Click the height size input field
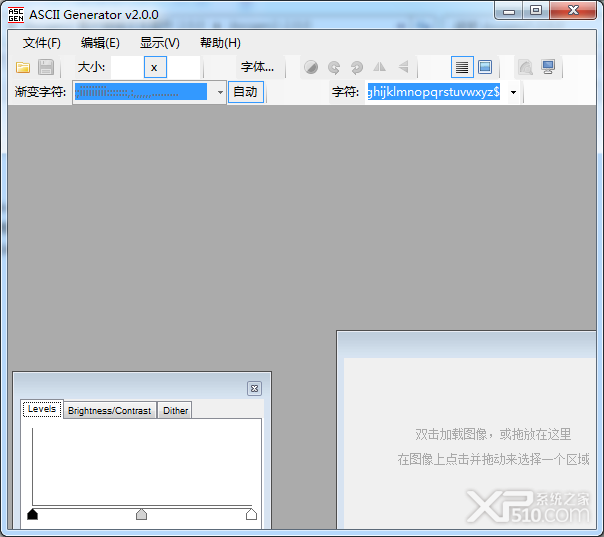Image resolution: width=604 pixels, height=537 pixels. (183, 67)
